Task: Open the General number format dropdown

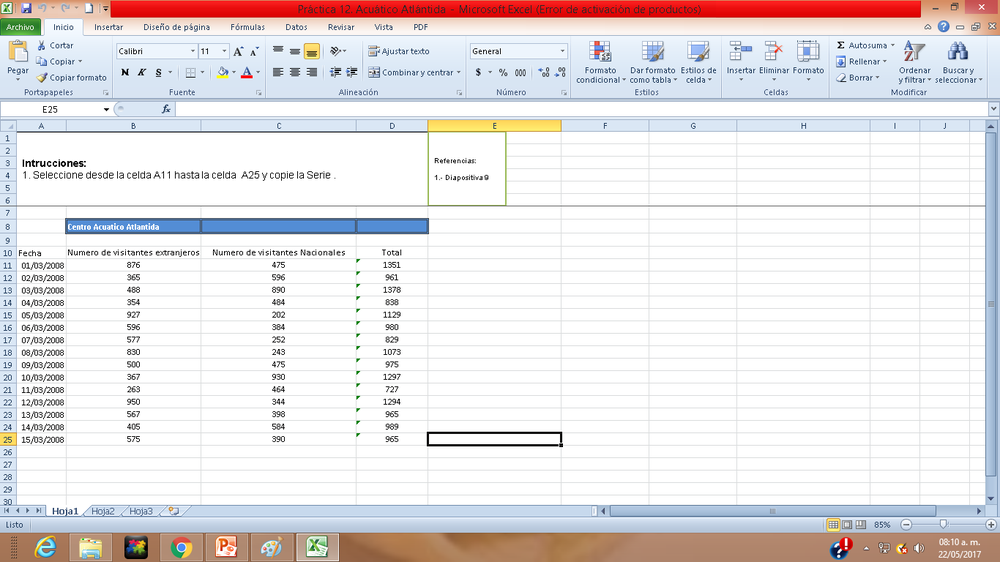Action: click(562, 51)
